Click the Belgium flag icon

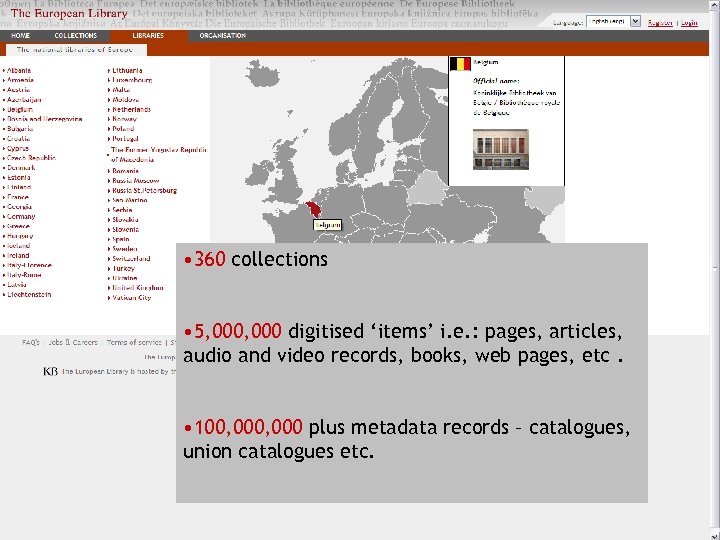(460, 64)
